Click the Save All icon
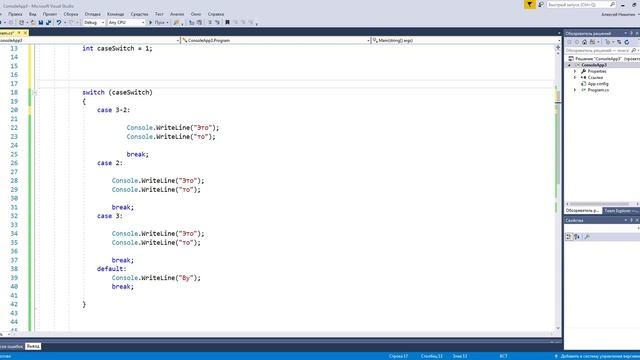 tap(48, 22)
